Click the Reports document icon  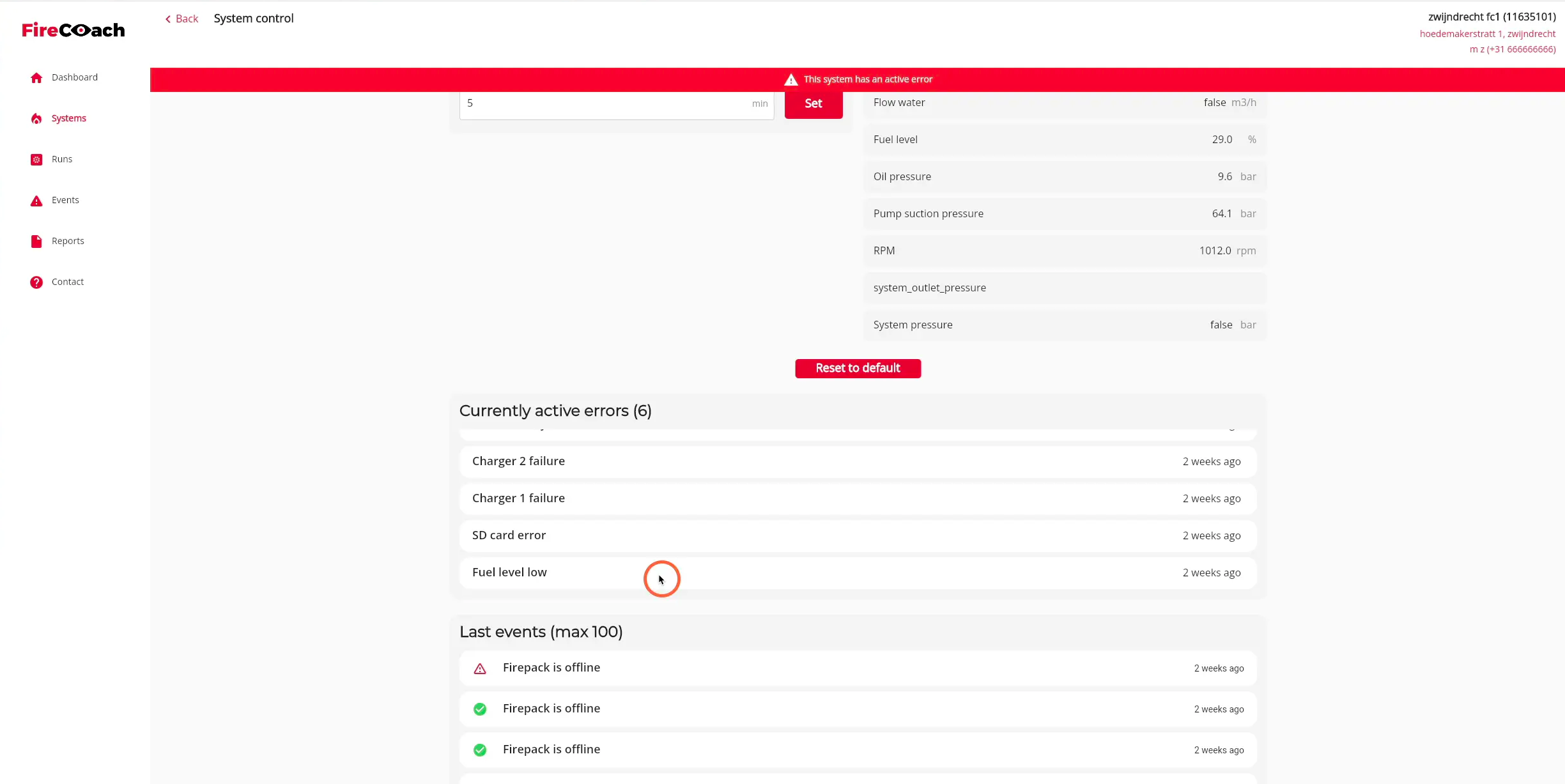point(36,242)
